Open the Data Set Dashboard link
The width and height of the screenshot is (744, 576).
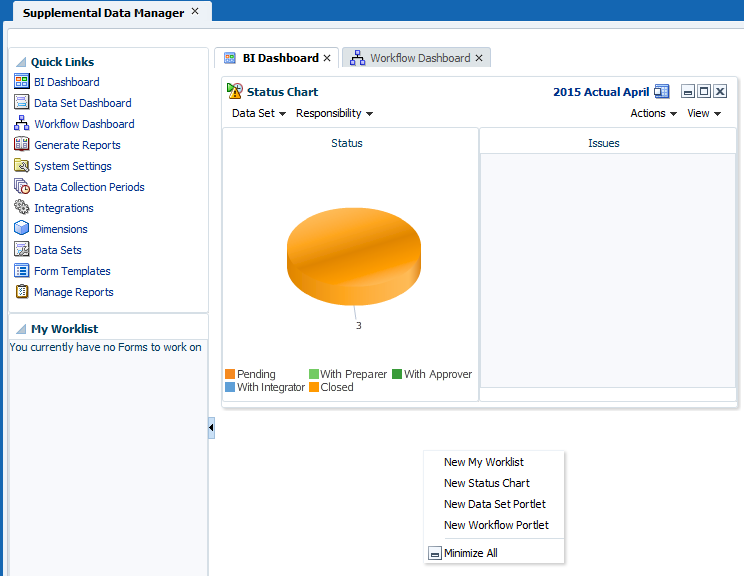83,103
